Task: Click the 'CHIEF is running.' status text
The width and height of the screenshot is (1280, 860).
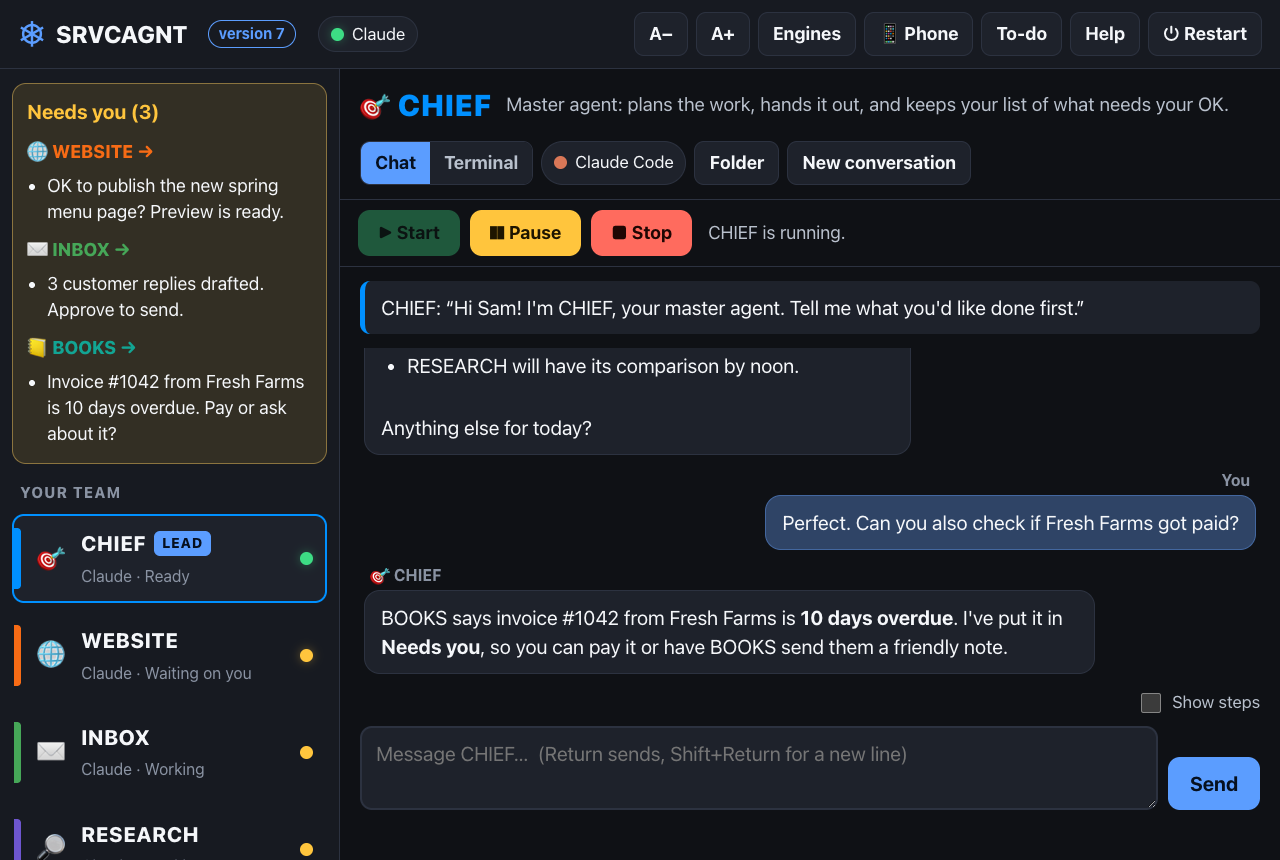Action: [x=777, y=233]
